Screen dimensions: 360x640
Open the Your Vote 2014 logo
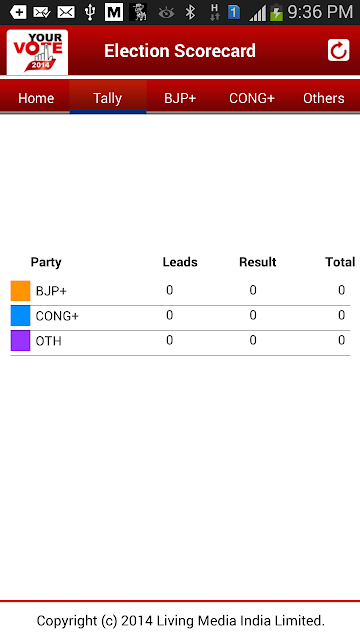(x=37, y=52)
